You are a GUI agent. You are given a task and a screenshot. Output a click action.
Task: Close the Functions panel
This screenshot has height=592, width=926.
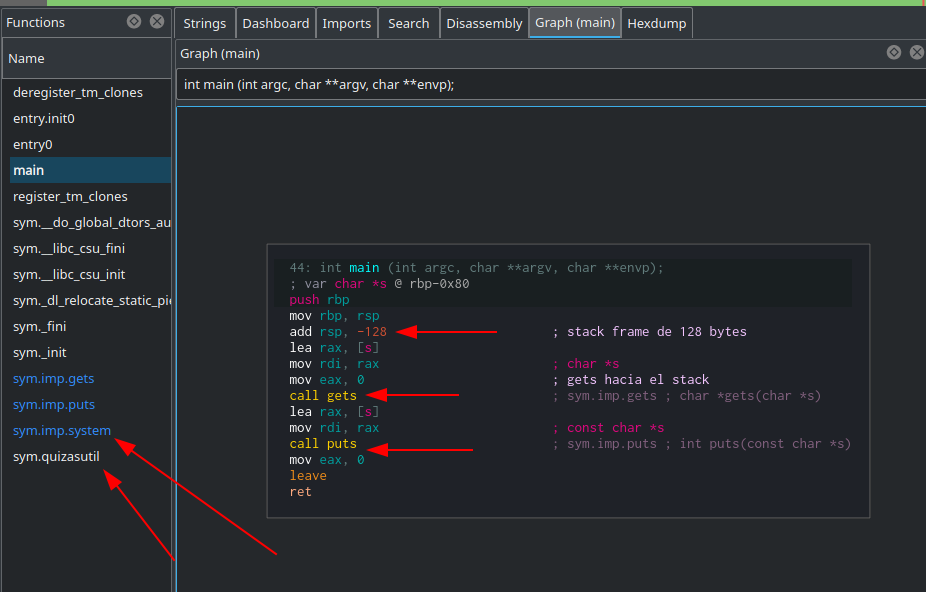point(157,22)
